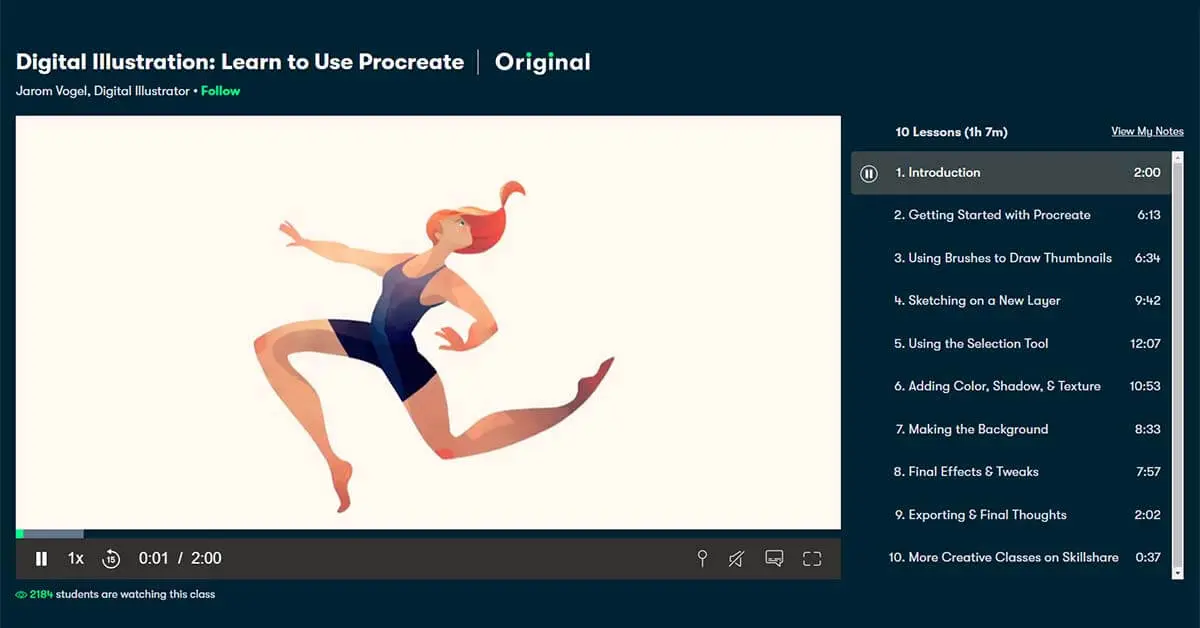
Task: Follow teacher Jarom Vogel
Action: 221,91
